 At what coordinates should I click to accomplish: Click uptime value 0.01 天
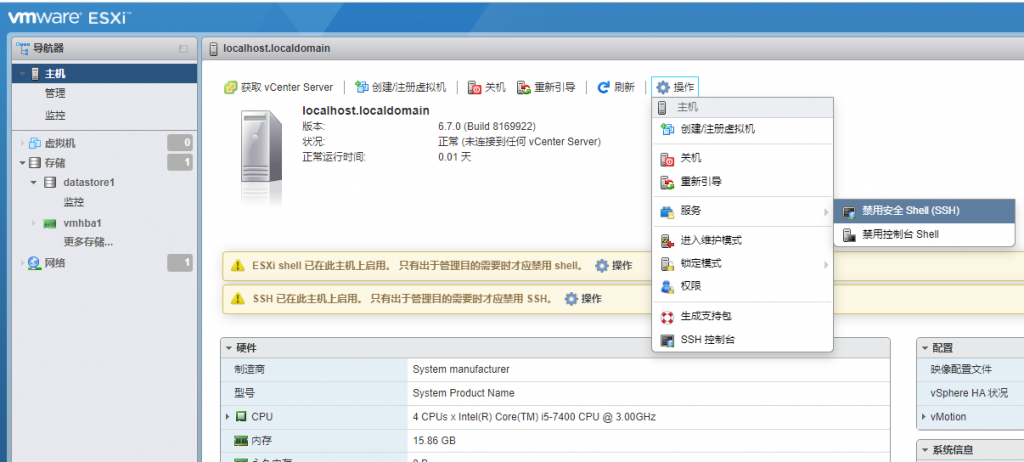[x=455, y=157]
